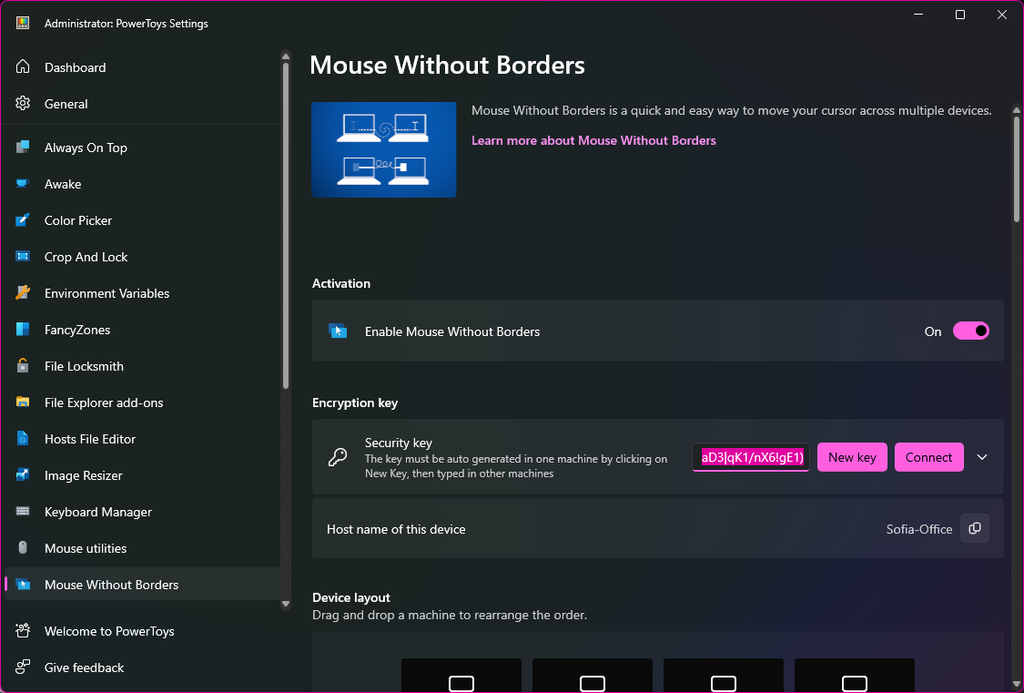Image resolution: width=1024 pixels, height=693 pixels.
Task: Open Learn more about Mouse Without Borders
Action: pos(593,140)
